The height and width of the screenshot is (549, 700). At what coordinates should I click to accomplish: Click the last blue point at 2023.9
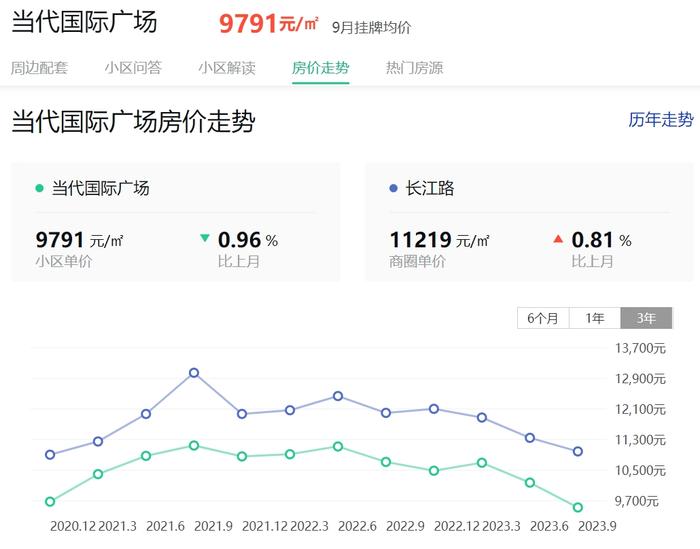[x=578, y=451]
